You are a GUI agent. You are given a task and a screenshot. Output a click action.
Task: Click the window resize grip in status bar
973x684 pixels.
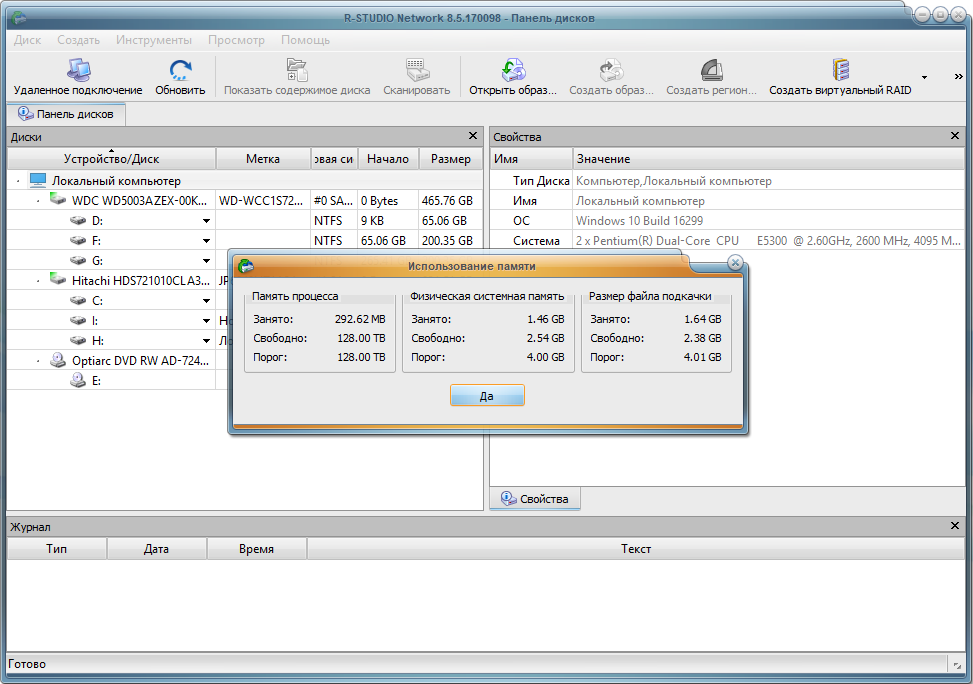coord(957,665)
